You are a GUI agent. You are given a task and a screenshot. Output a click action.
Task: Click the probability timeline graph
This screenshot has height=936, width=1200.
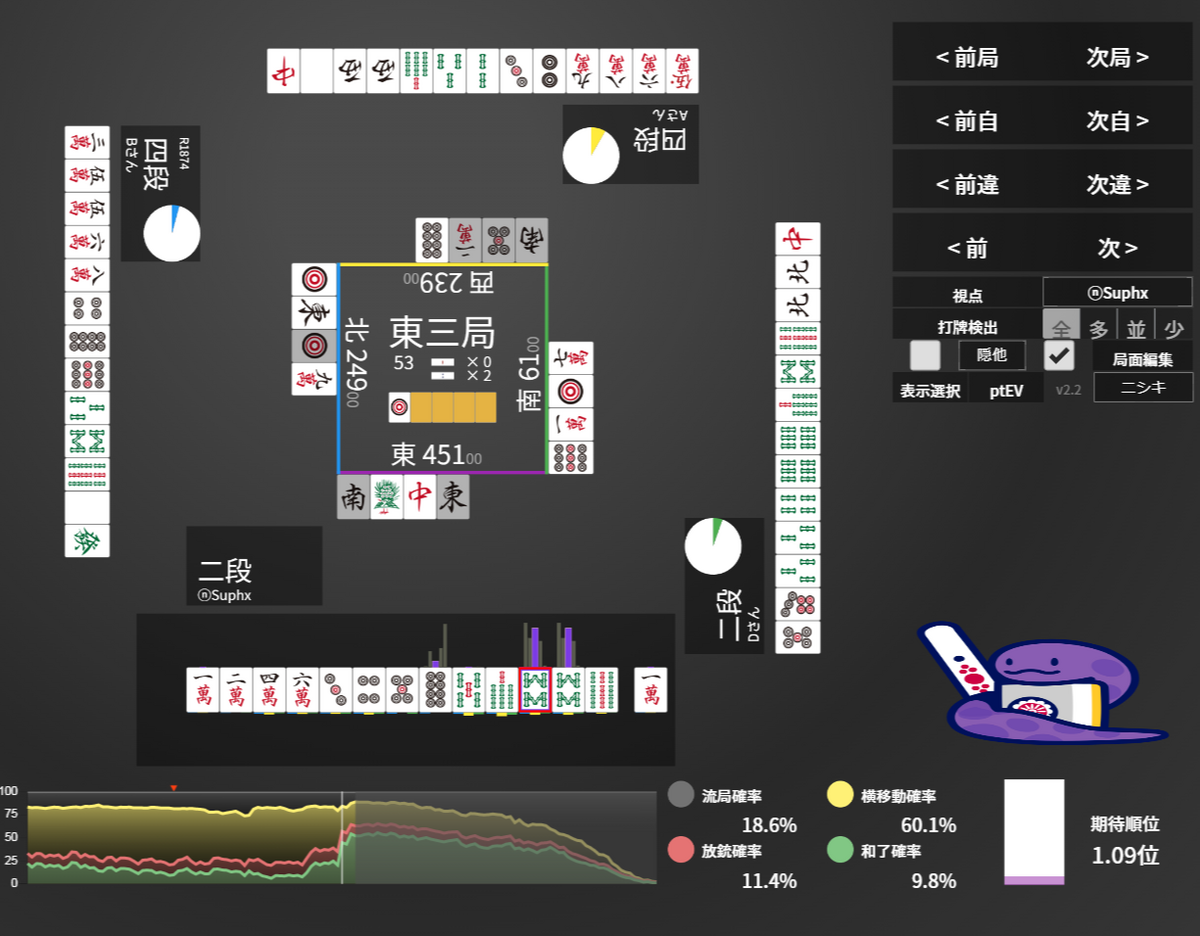click(341, 837)
